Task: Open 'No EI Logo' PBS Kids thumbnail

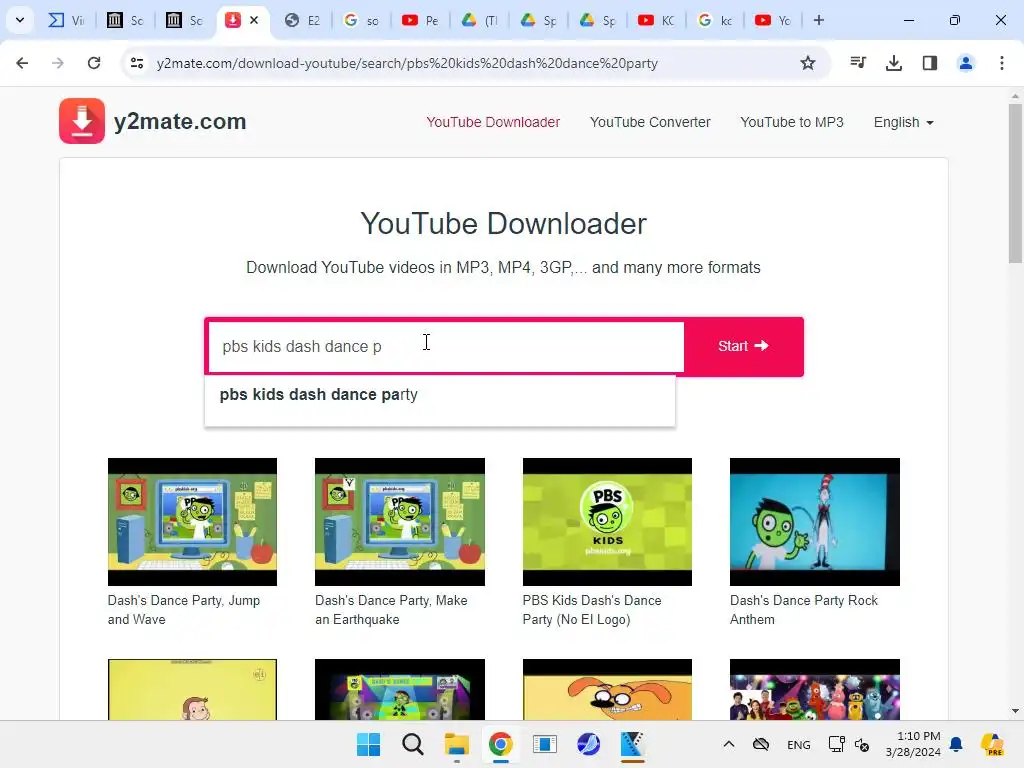Action: [x=607, y=522]
